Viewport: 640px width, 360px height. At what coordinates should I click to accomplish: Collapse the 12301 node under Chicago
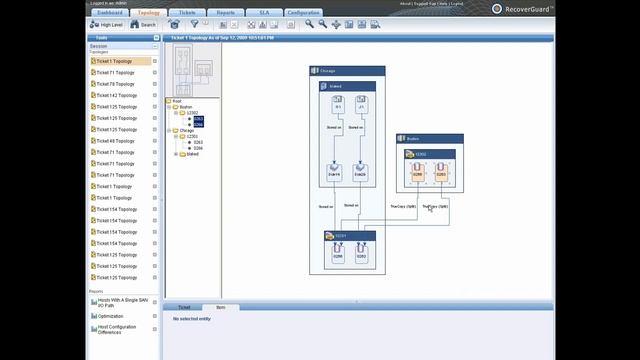point(176,137)
